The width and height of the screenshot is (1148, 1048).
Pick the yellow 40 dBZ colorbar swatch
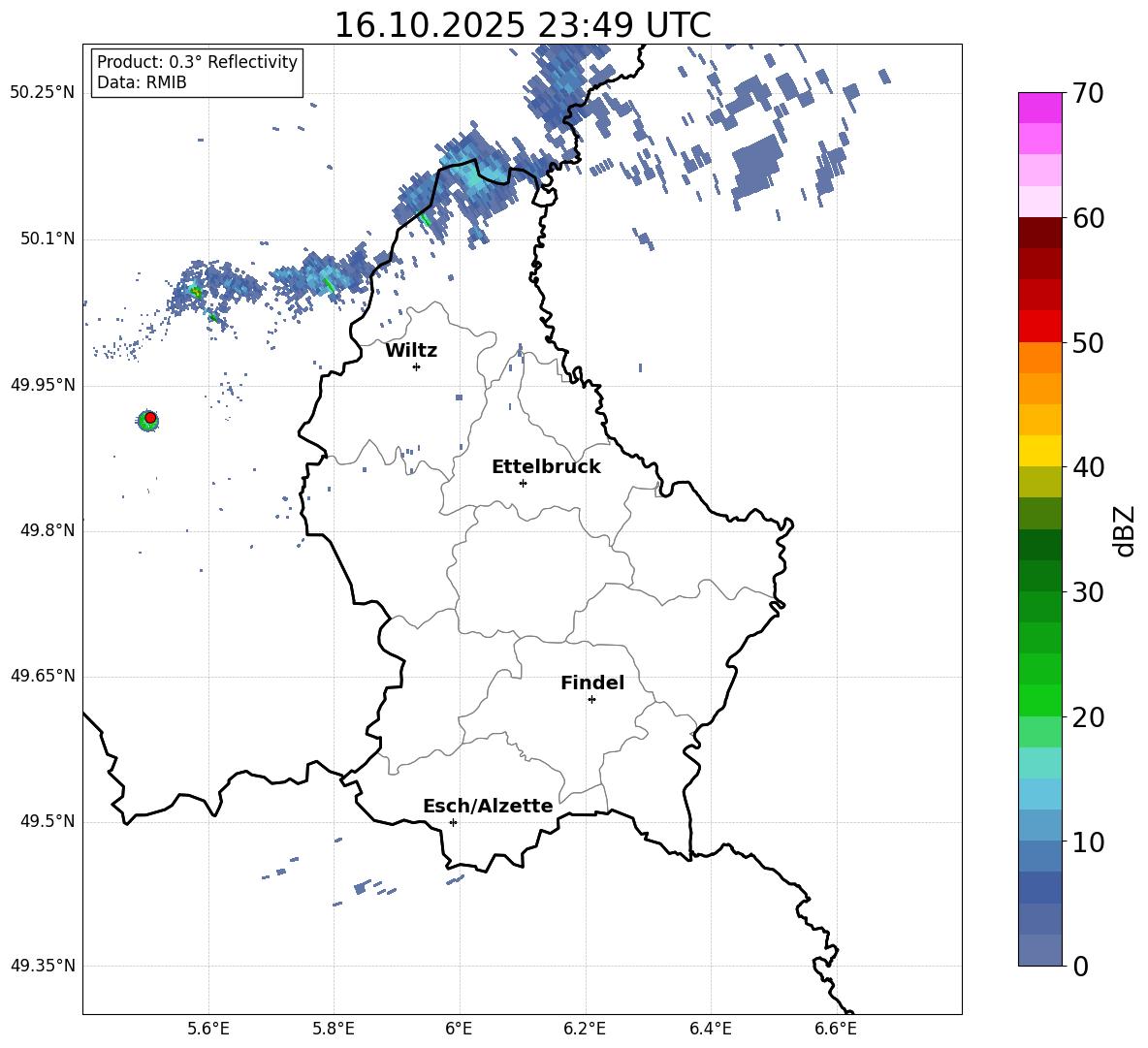tap(1039, 451)
